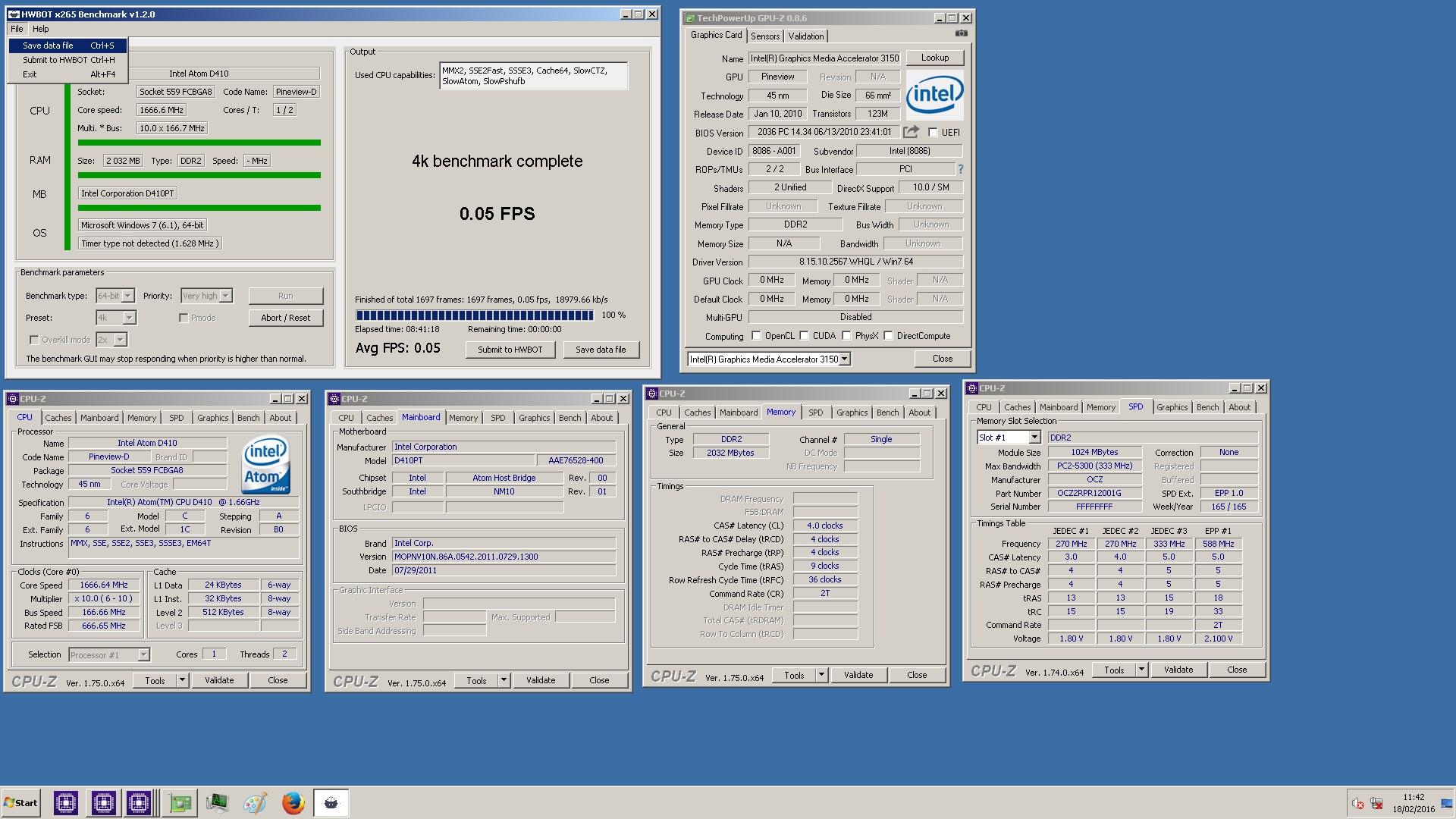This screenshot has height=819, width=1456.
Task: Click the show desktop tray icon
Action: [1446, 803]
